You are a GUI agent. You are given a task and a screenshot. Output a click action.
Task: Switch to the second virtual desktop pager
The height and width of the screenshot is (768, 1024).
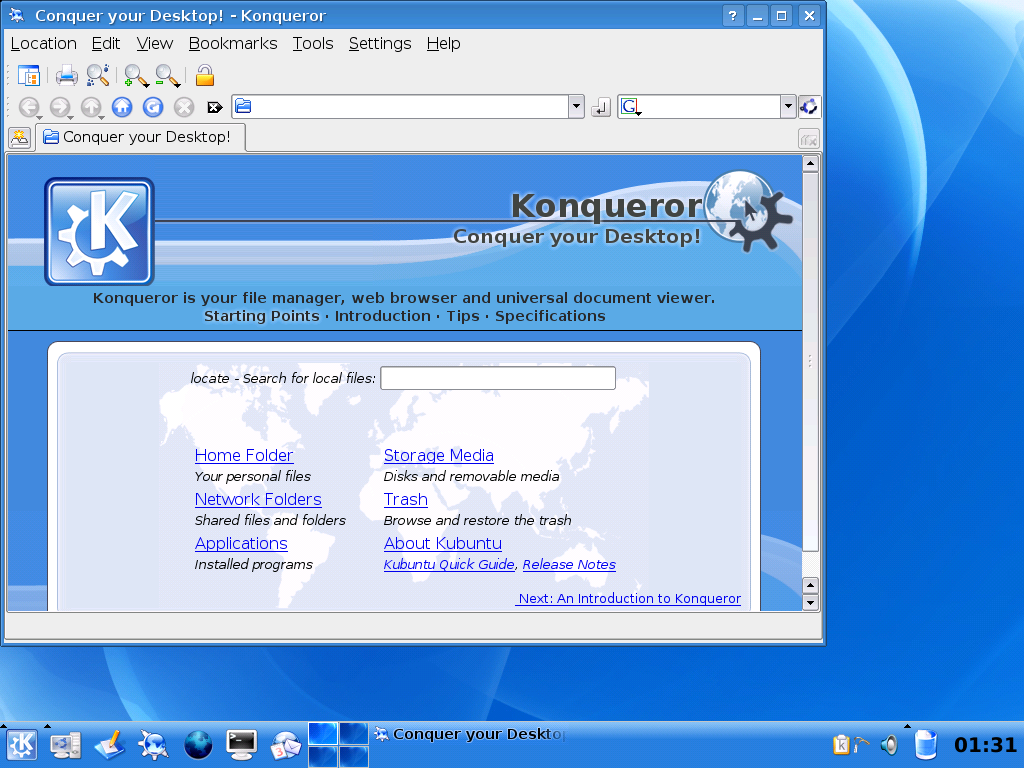[353, 733]
